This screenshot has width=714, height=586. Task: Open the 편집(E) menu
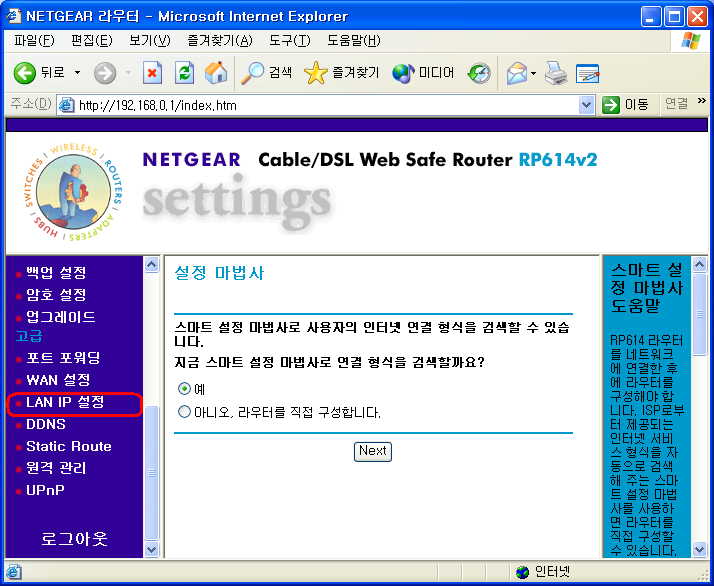pyautogui.click(x=92, y=41)
